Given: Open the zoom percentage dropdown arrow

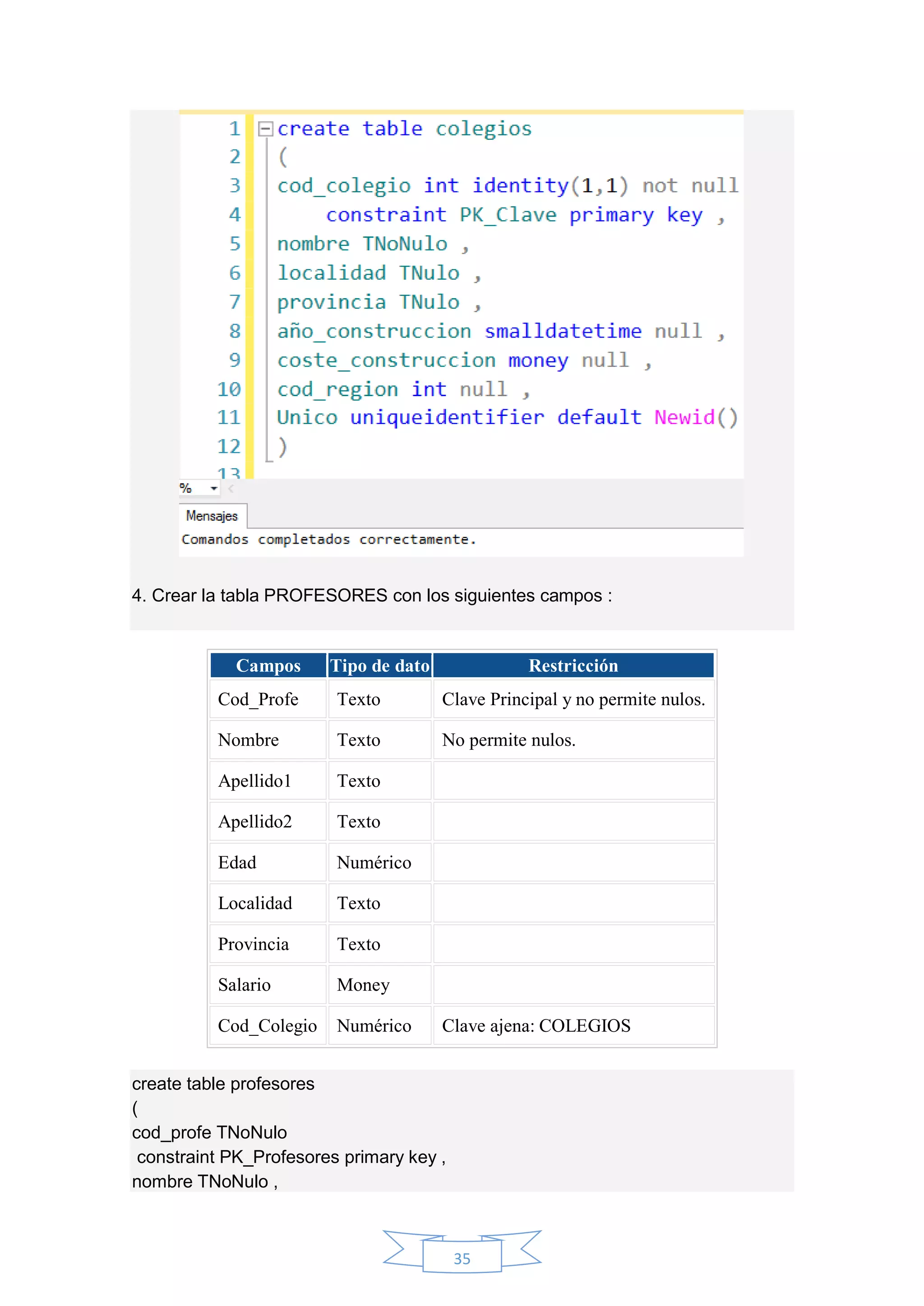Looking at the screenshot, I should click(213, 489).
